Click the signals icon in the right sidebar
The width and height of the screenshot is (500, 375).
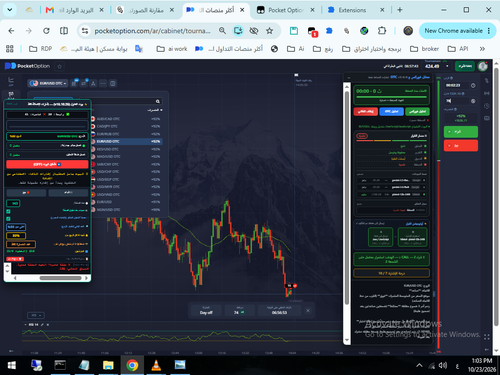(x=487, y=93)
